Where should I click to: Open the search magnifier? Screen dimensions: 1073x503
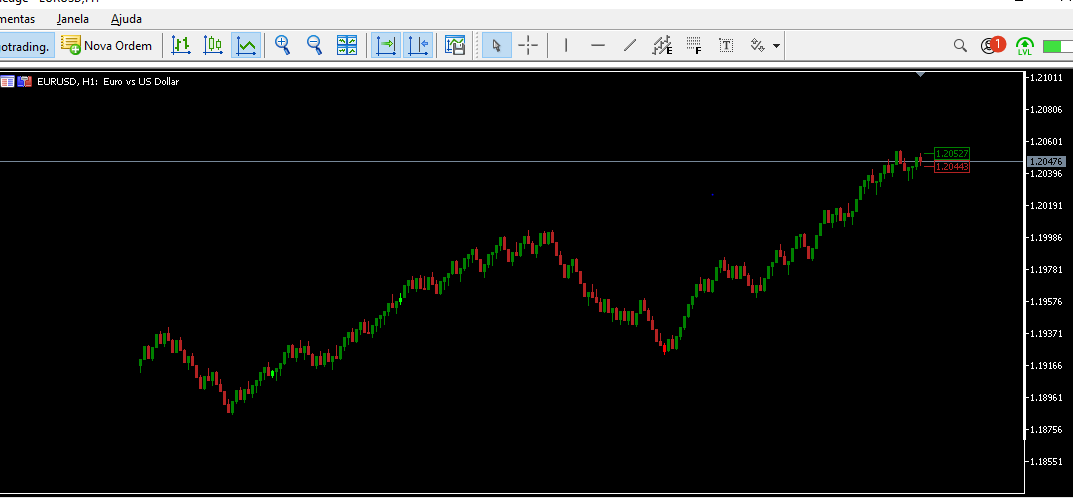(960, 46)
